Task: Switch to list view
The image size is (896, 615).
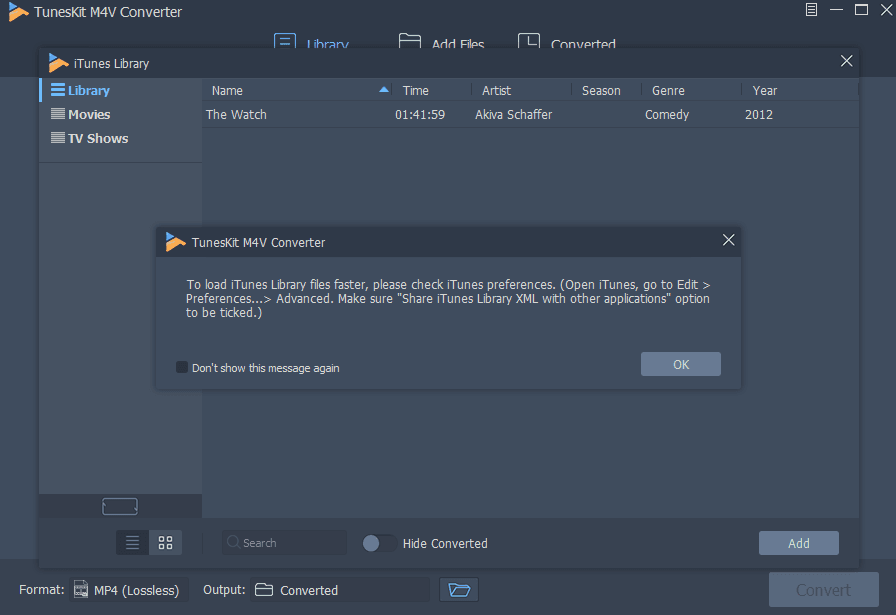Action: tap(133, 542)
